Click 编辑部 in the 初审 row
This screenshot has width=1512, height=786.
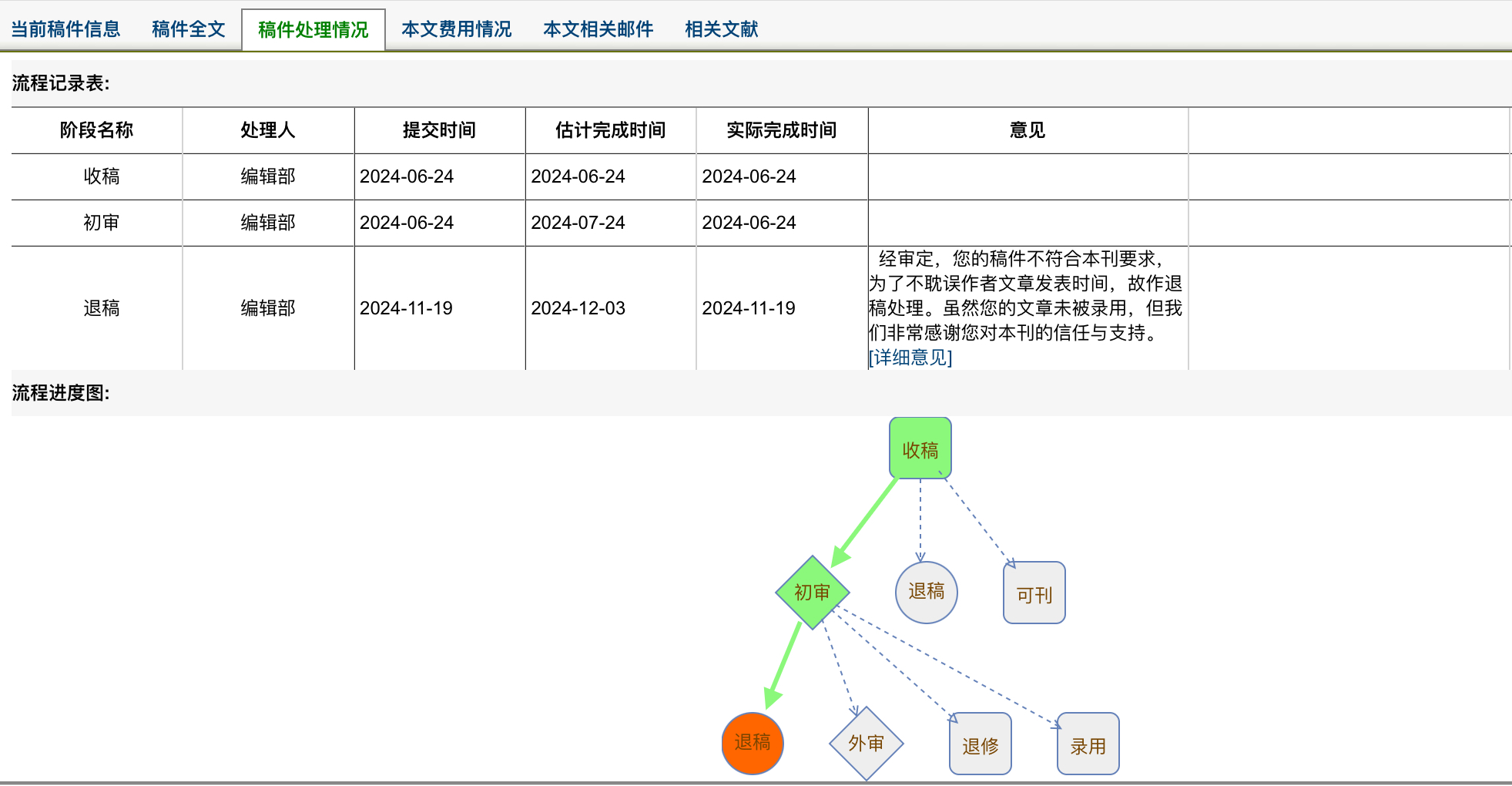(x=268, y=223)
